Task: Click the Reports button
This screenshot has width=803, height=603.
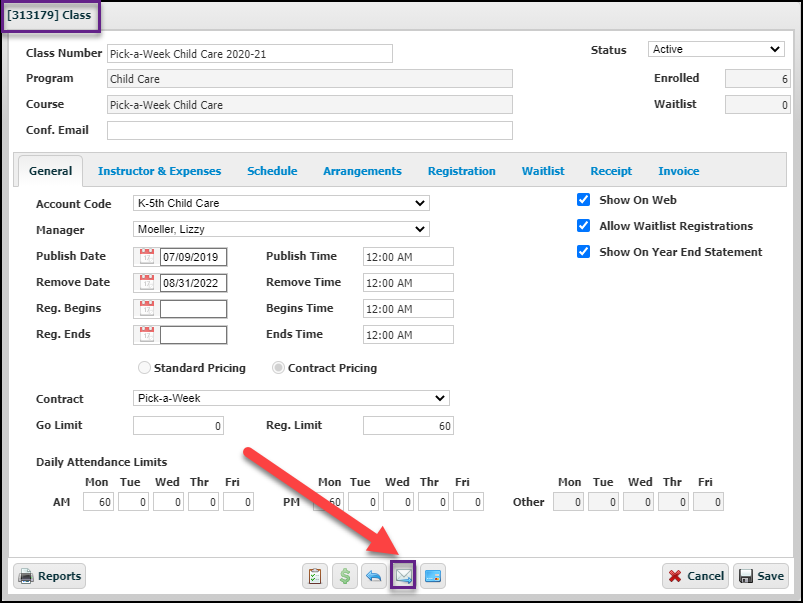Action: 50,576
